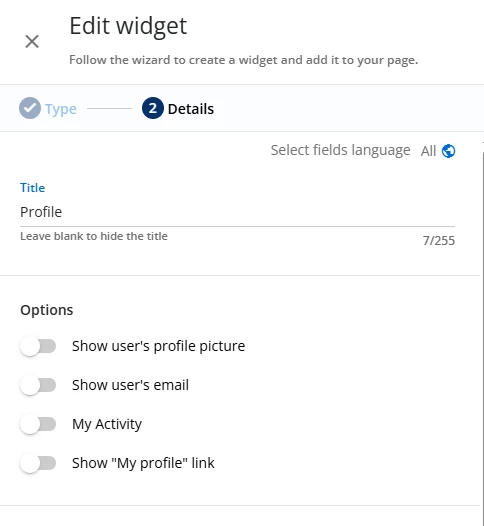Image resolution: width=484 pixels, height=526 pixels.
Task: Click the 7/255 character counter
Action: (439, 241)
